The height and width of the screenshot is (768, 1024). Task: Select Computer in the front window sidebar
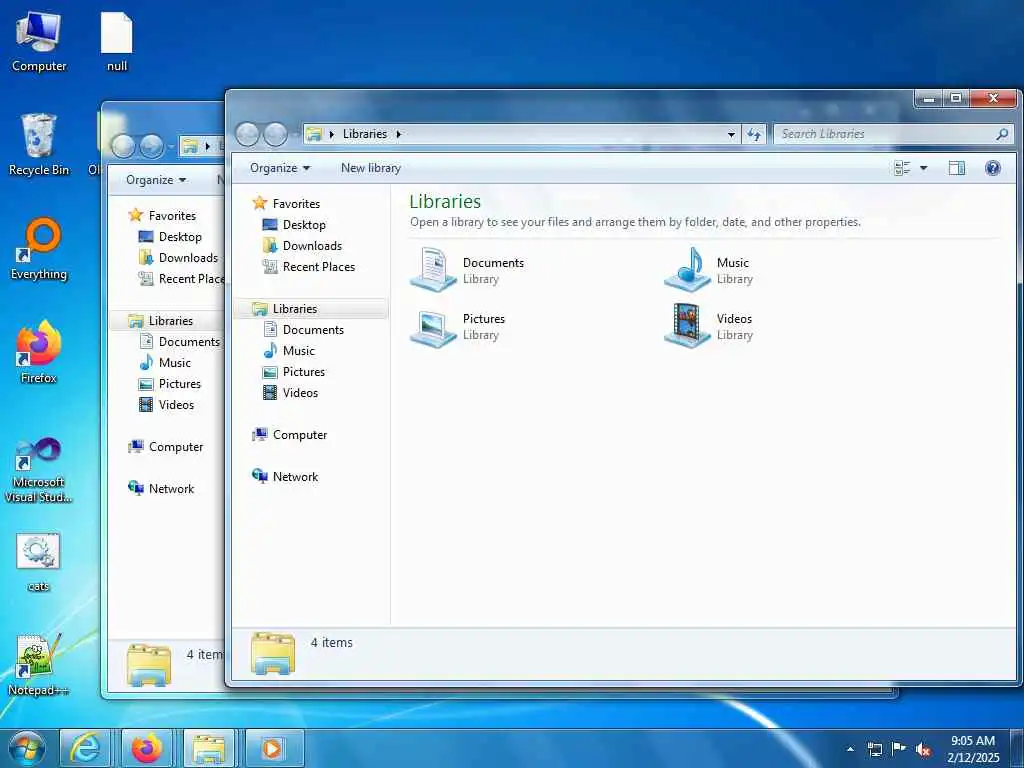tap(289, 434)
